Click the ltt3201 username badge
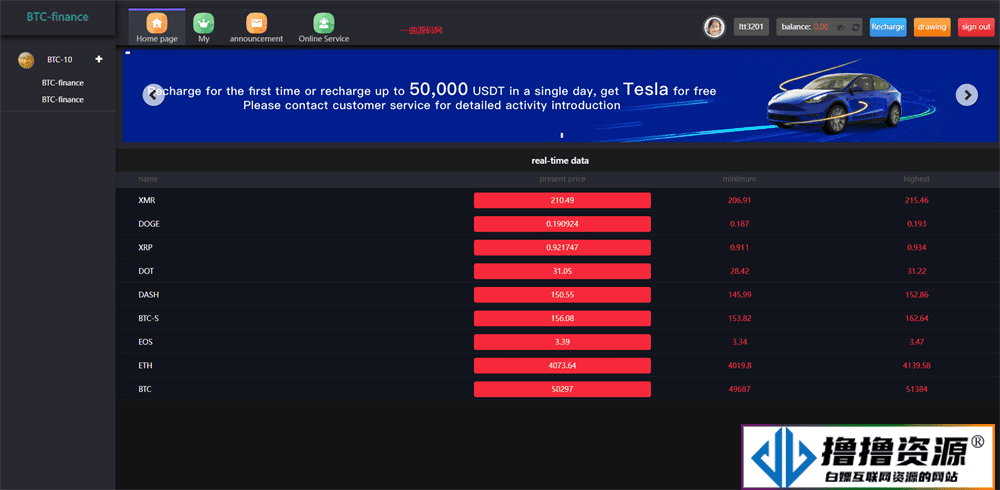Viewport: 1000px width, 490px height. pos(751,27)
